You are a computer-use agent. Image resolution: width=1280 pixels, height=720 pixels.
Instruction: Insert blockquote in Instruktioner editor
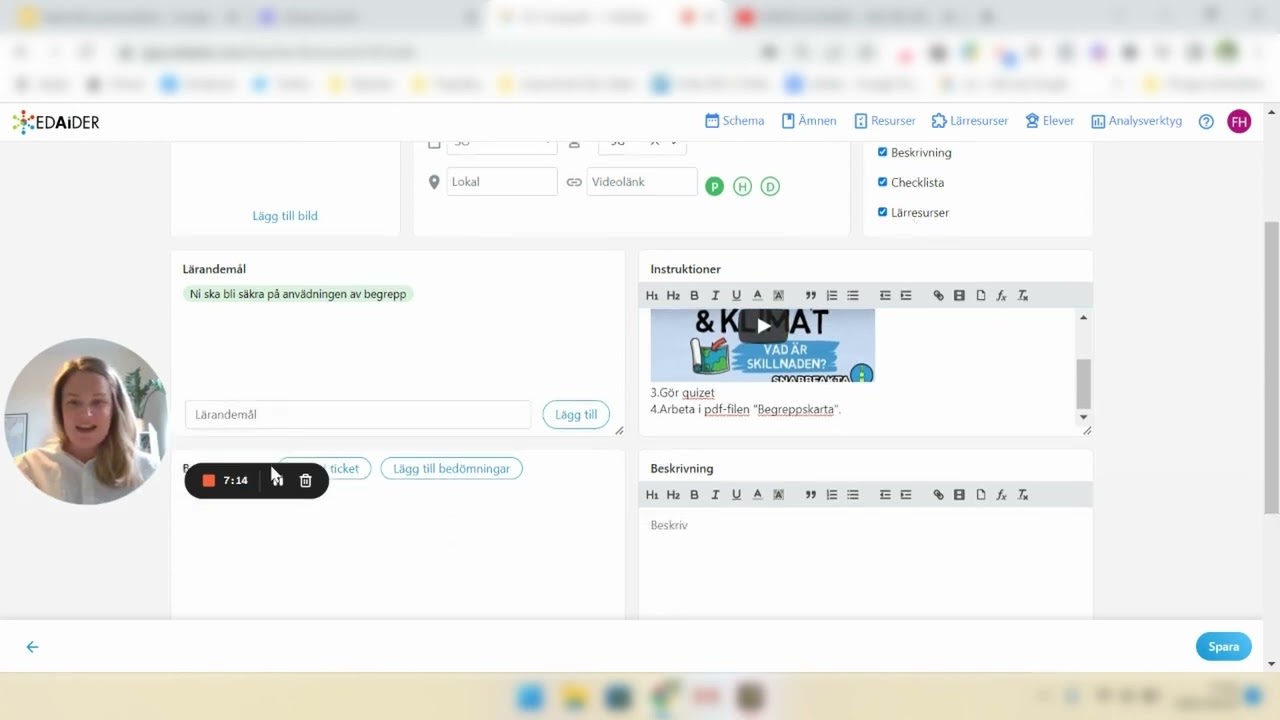(x=810, y=296)
